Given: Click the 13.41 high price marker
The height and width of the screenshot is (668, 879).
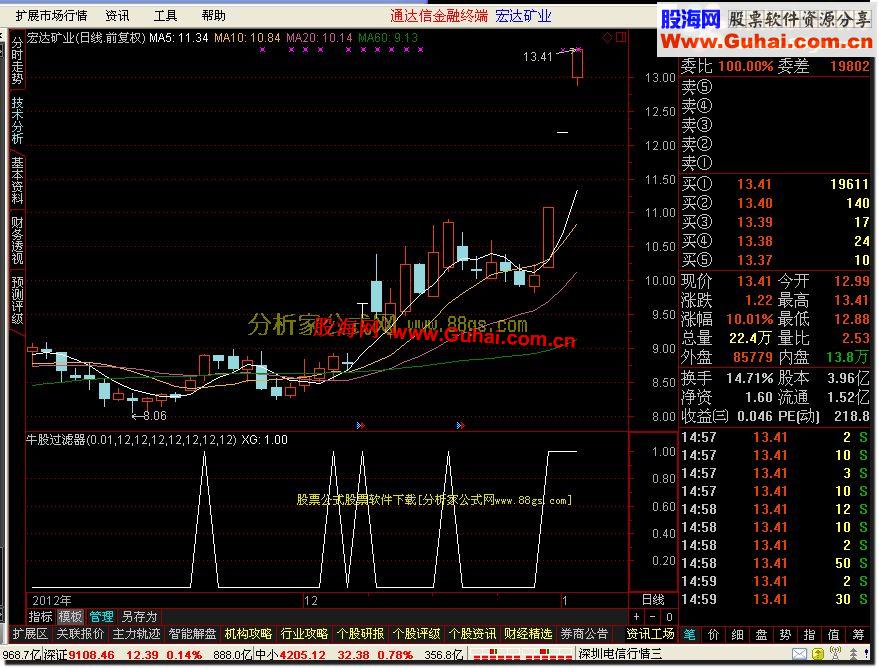Looking at the screenshot, I should (538, 57).
